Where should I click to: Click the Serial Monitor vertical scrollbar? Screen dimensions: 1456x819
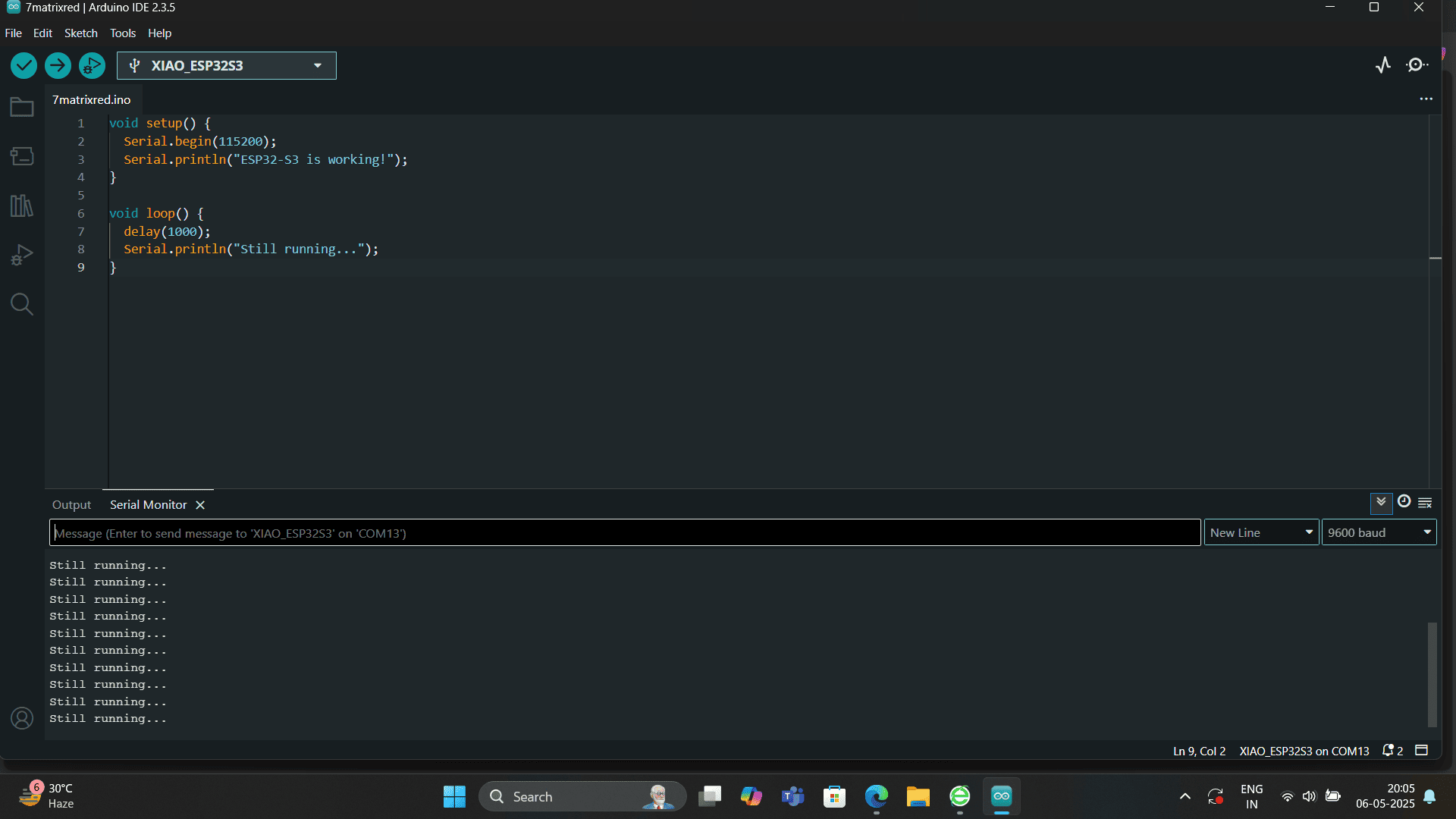[x=1432, y=675]
